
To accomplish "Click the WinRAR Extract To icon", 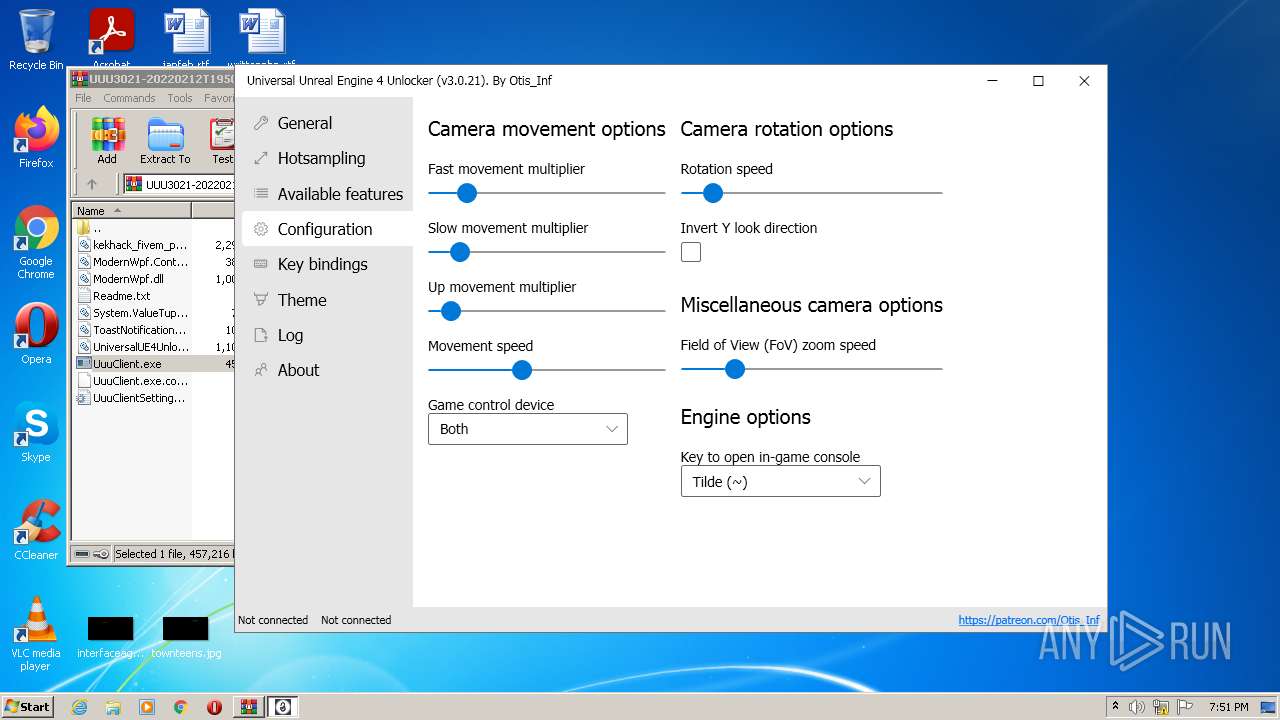I will point(165,141).
